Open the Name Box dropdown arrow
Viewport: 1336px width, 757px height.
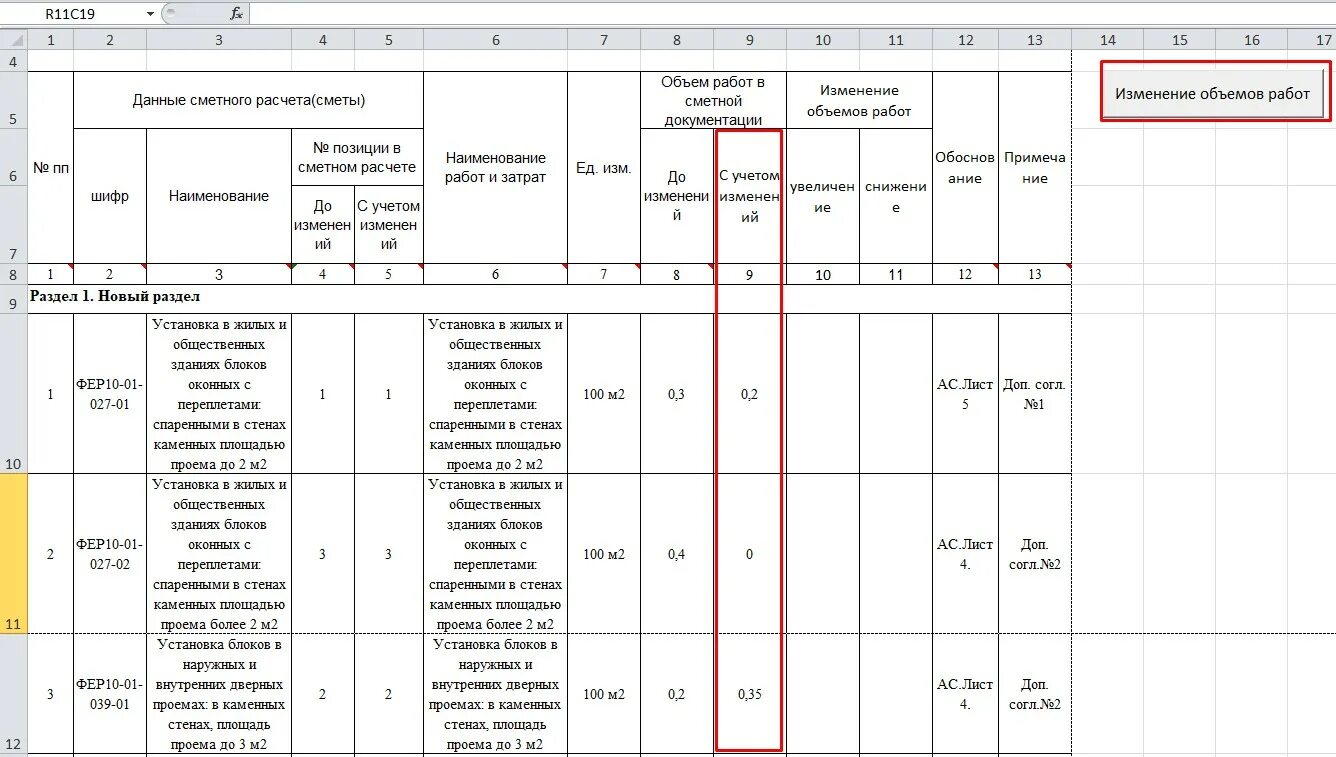(x=150, y=14)
